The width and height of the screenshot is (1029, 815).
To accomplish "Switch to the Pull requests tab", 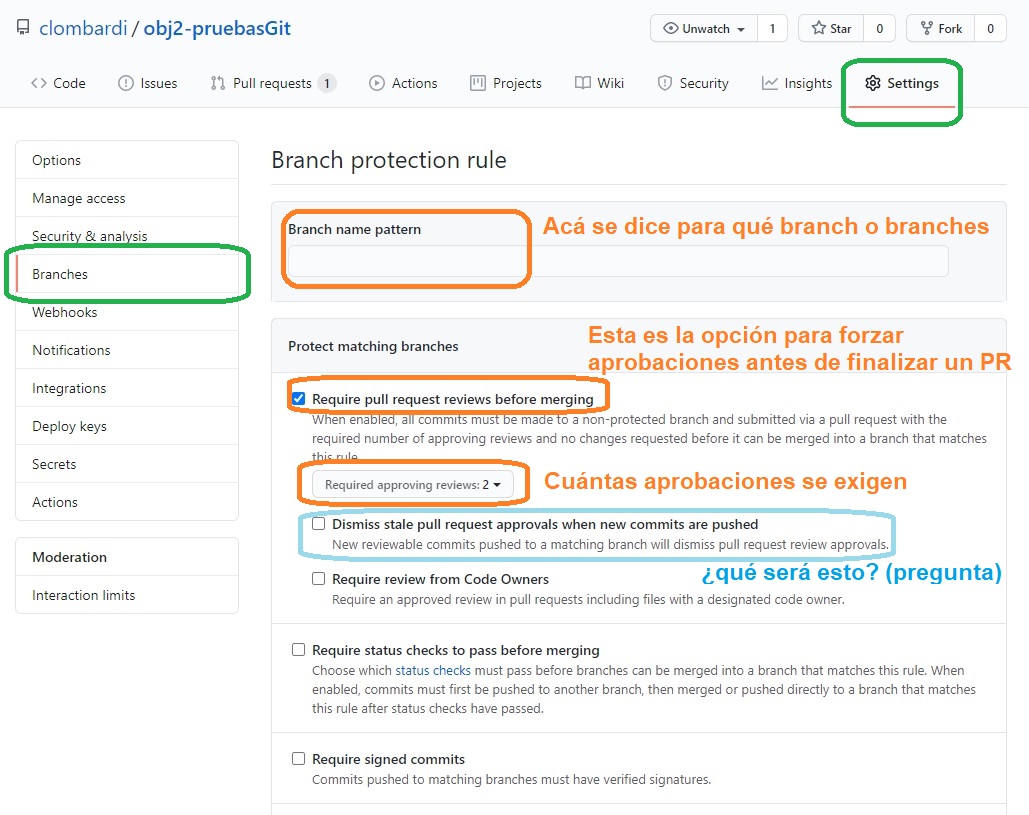I will 272,83.
